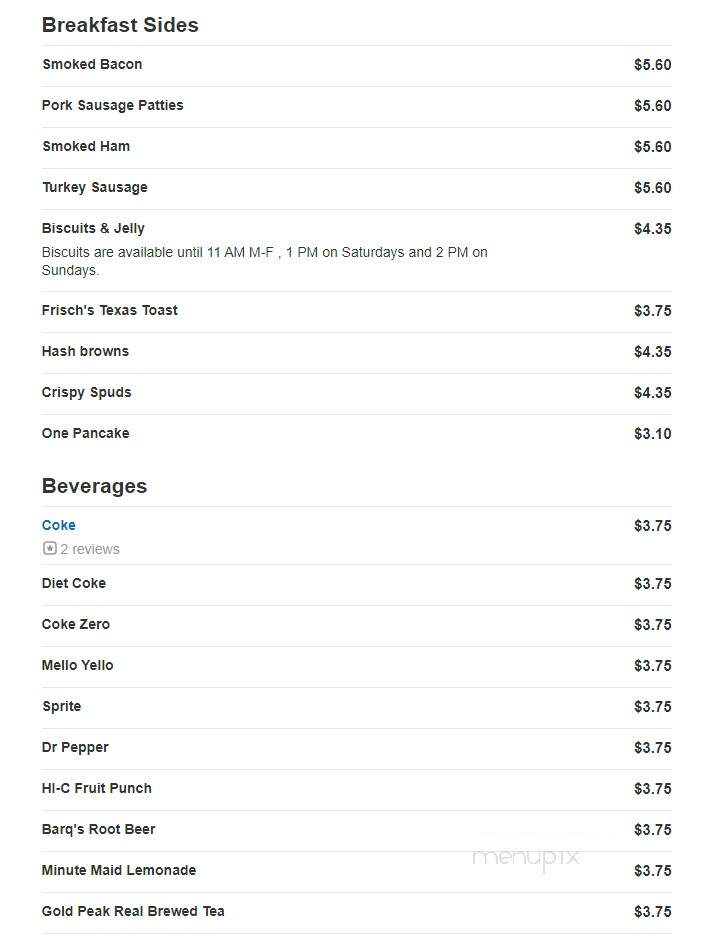Select the Pork Sausage Patties item

pyautogui.click(x=113, y=106)
